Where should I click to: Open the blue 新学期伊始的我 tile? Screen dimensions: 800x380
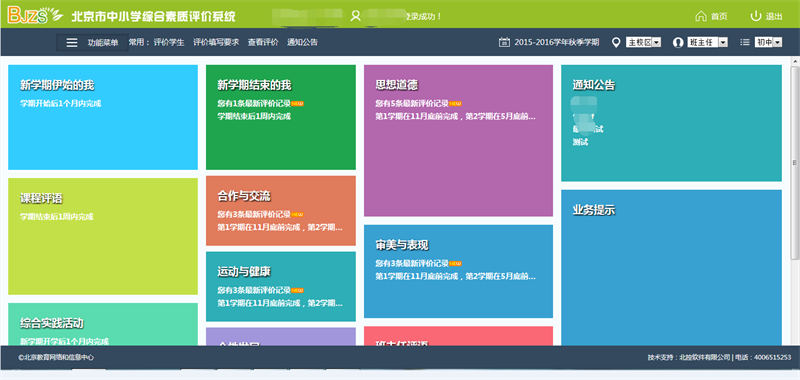pyautogui.click(x=103, y=117)
